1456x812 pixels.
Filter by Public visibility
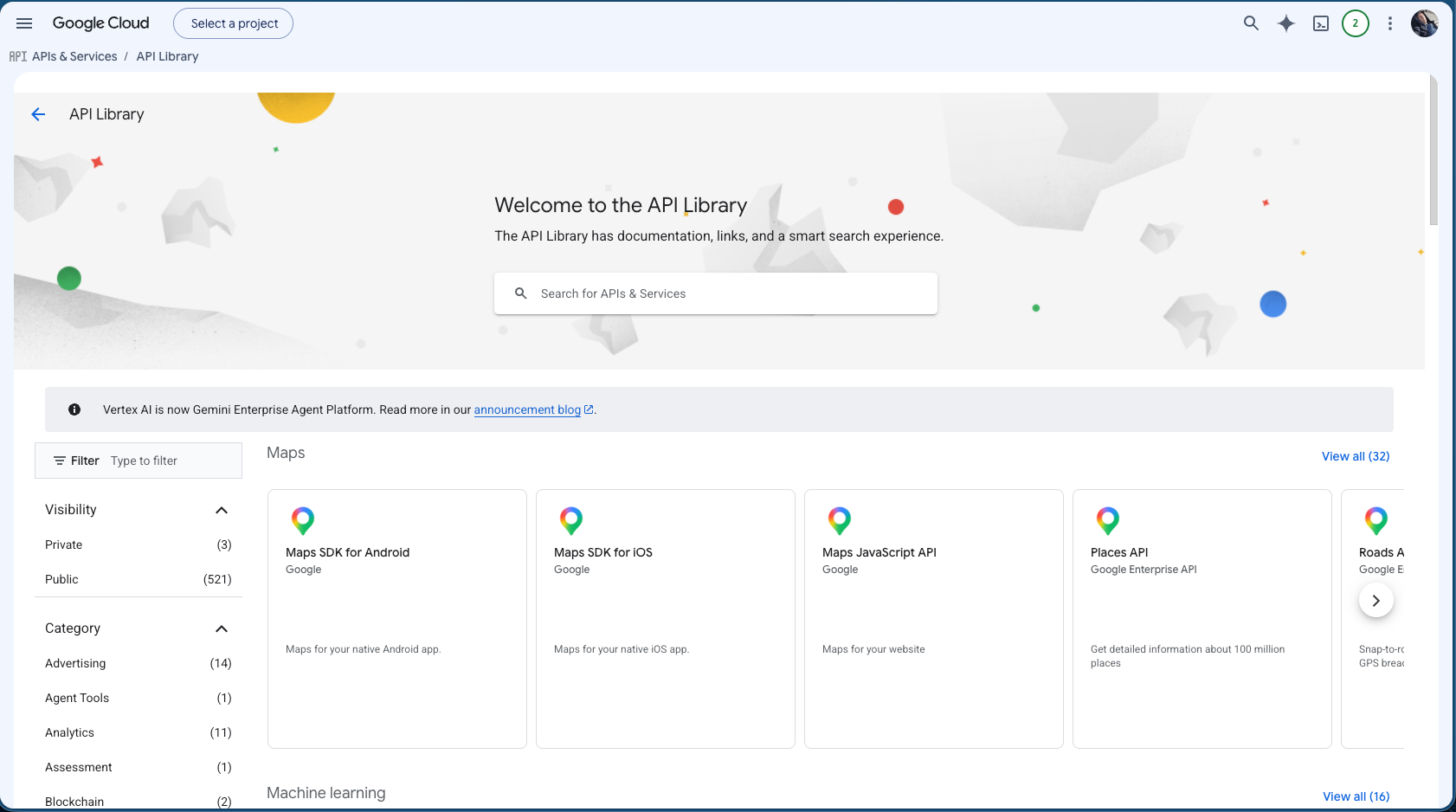pyautogui.click(x=139, y=579)
